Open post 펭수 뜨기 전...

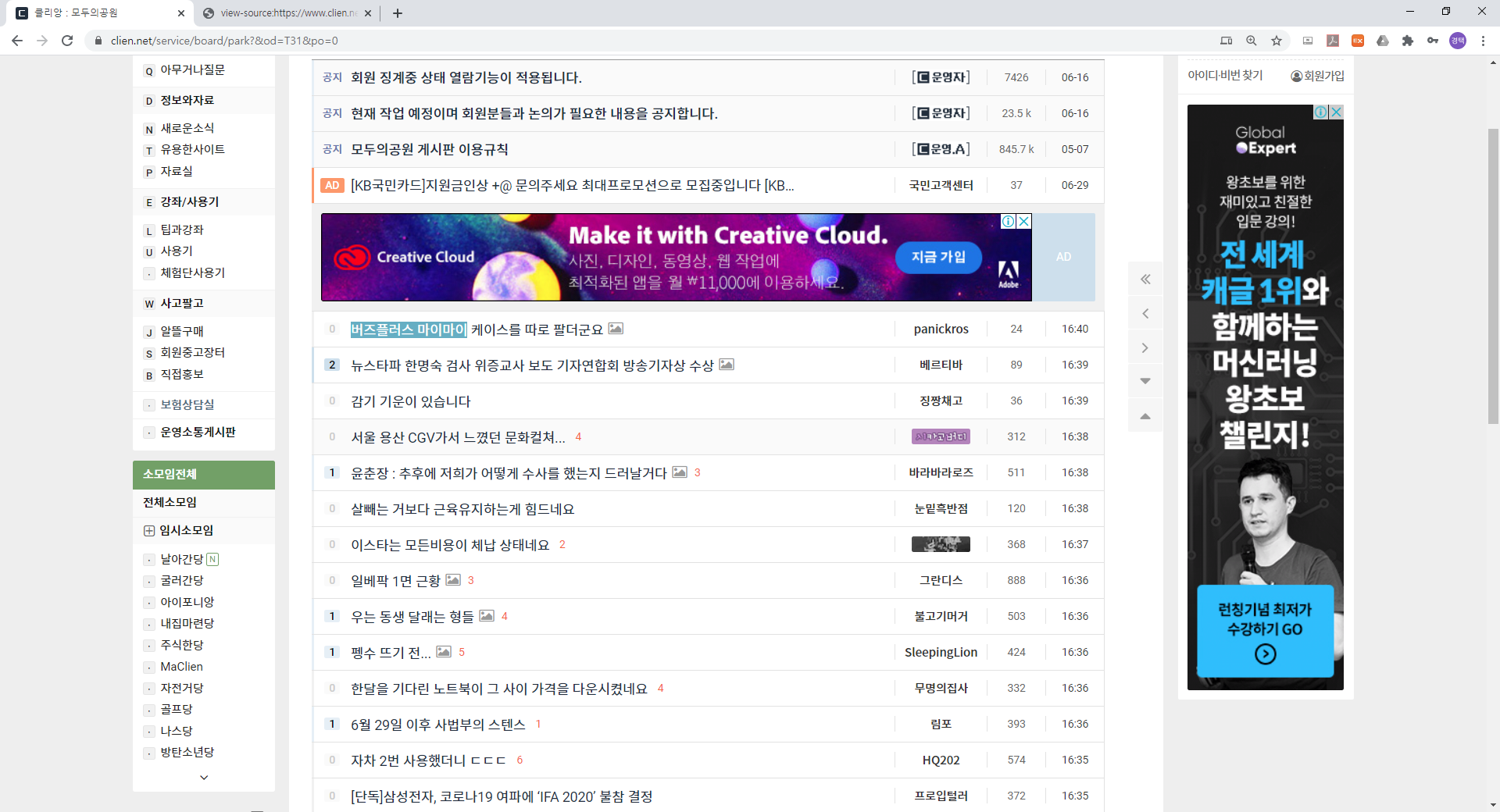[391, 653]
